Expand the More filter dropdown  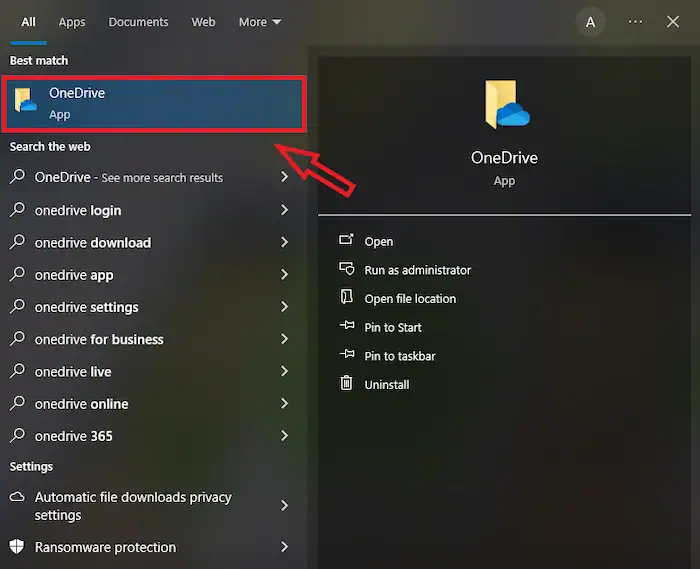click(260, 22)
